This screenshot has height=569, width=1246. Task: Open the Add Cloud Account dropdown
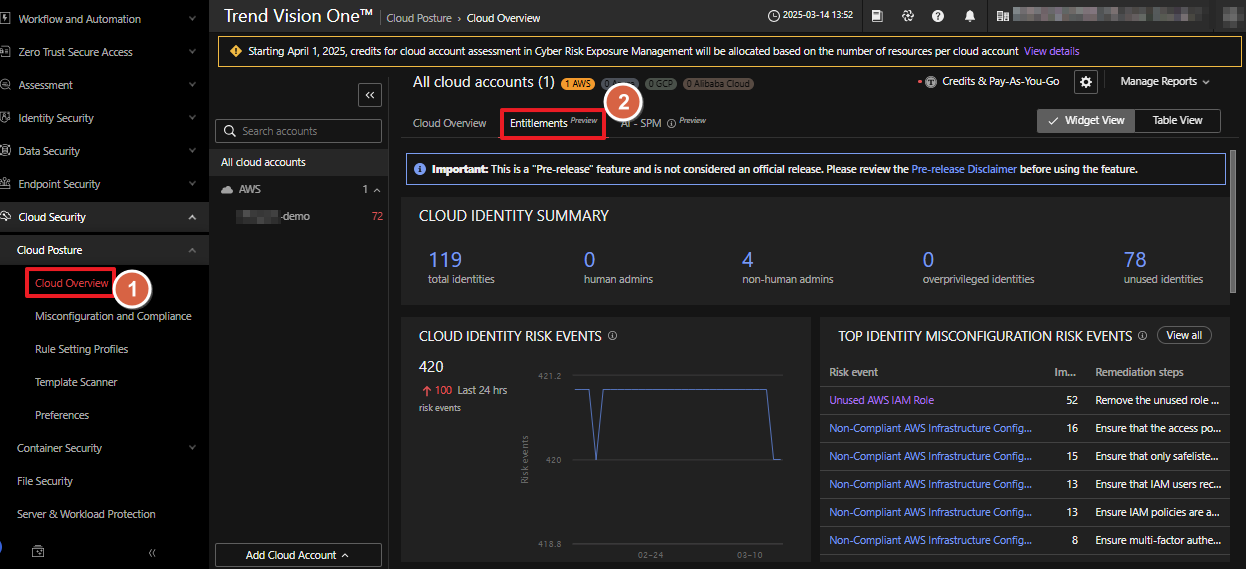pyautogui.click(x=298, y=555)
